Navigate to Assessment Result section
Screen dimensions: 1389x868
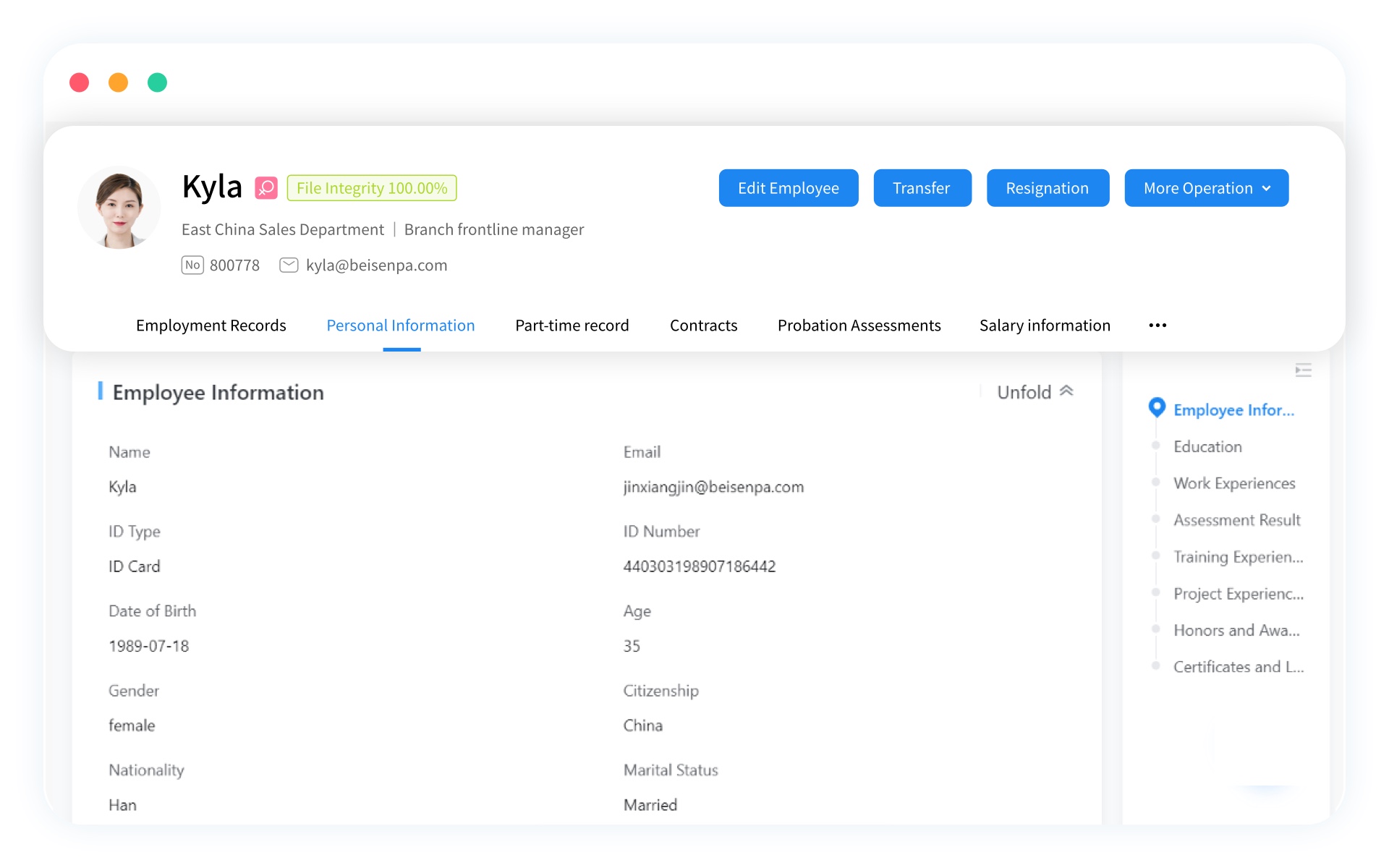[x=1236, y=520]
